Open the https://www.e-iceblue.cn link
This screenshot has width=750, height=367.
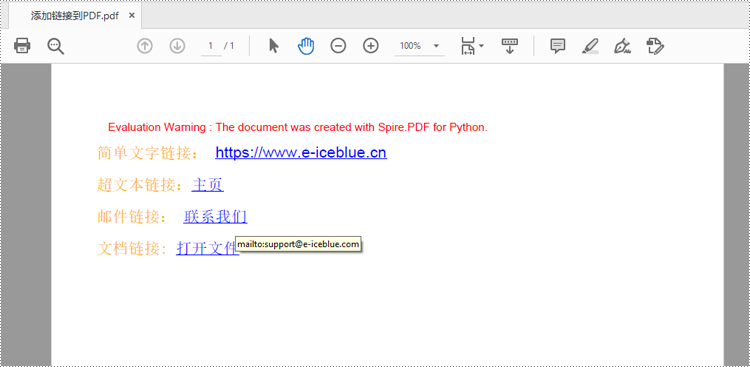tap(301, 153)
